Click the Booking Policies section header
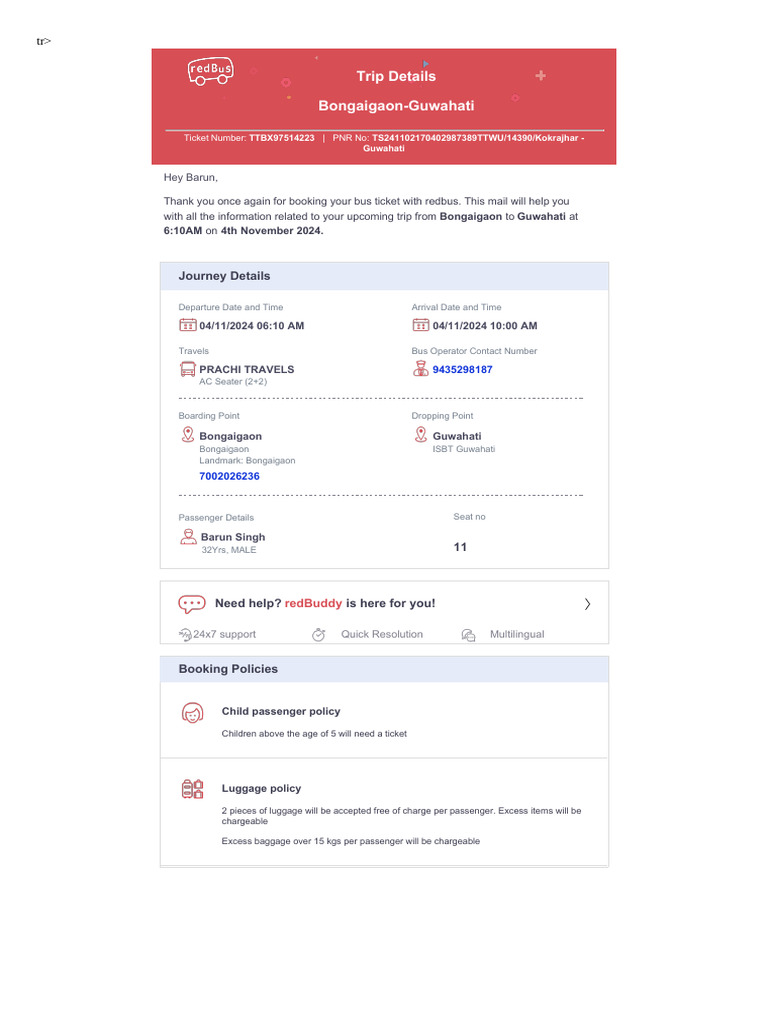Viewport: 768px width, 1024px height. coord(228,669)
